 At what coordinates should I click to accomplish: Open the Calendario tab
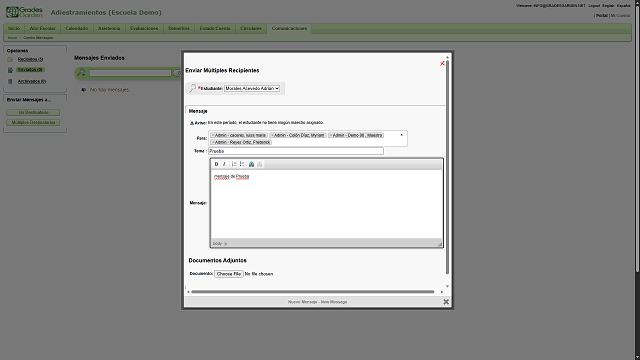(x=77, y=28)
